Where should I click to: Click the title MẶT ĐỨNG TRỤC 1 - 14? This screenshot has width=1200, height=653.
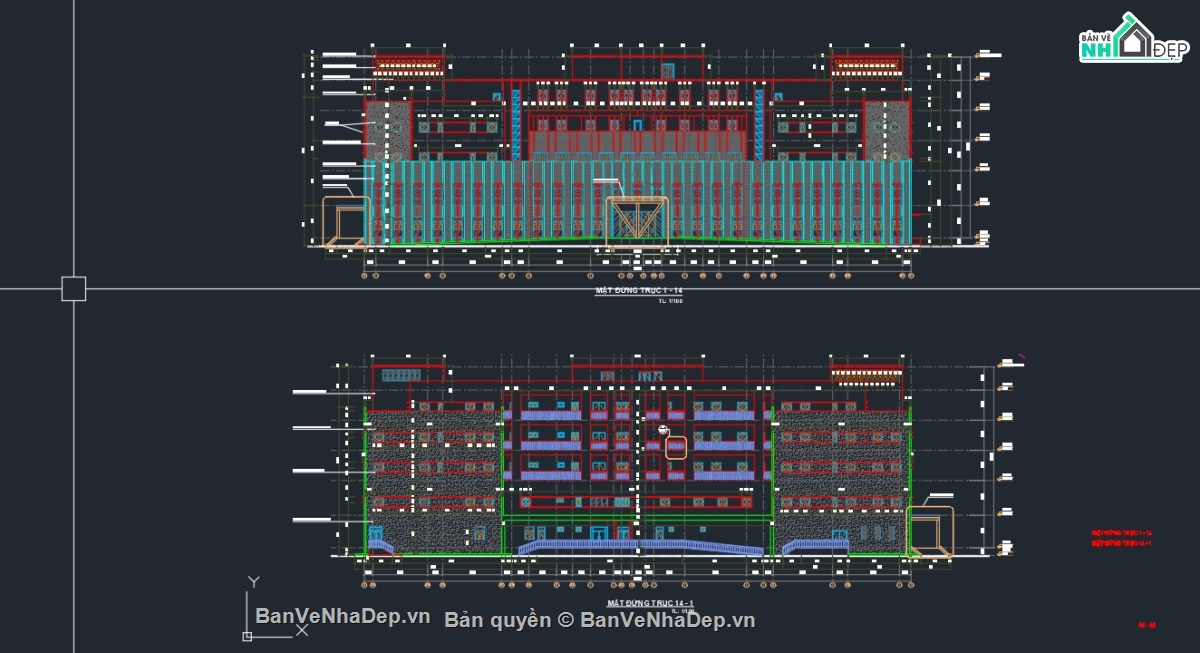click(639, 290)
